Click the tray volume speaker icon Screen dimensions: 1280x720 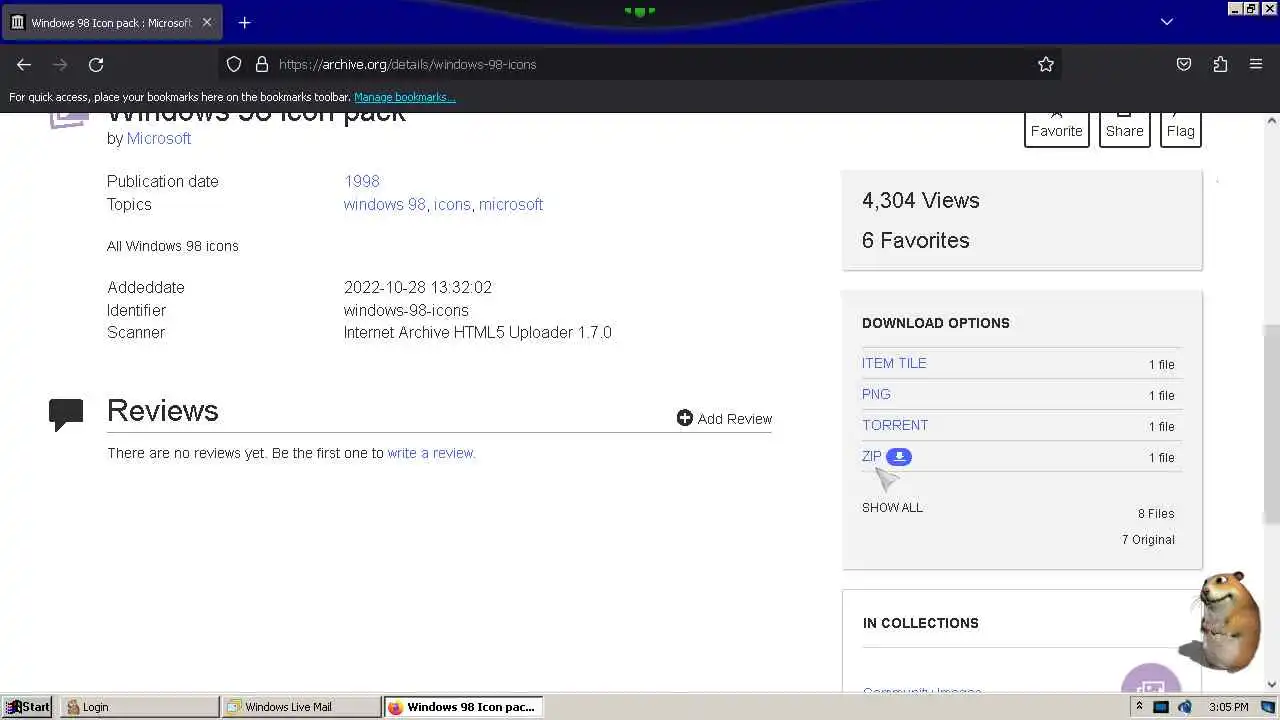click(x=1185, y=707)
